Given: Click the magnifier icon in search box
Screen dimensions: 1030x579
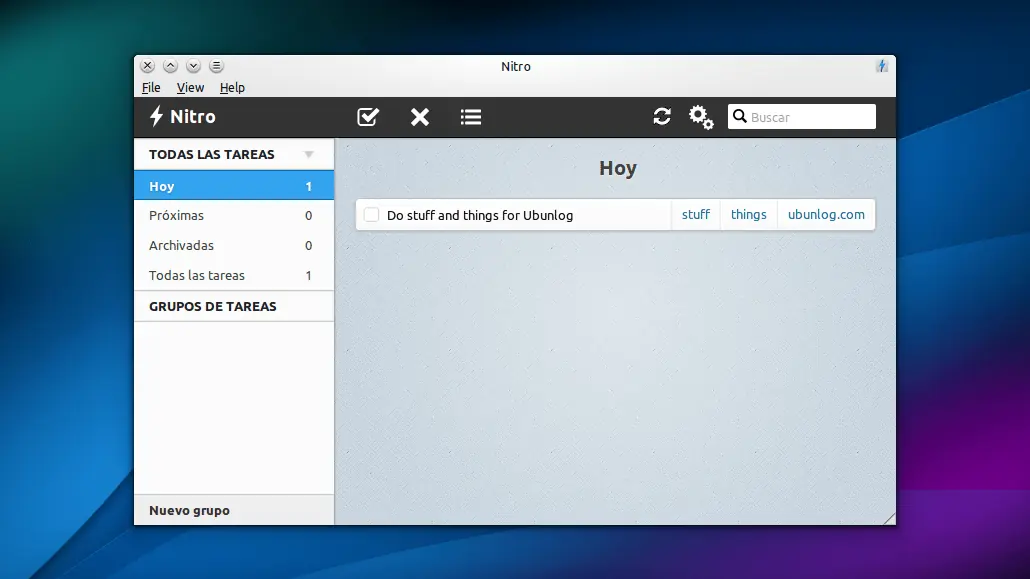Looking at the screenshot, I should tap(740, 116).
